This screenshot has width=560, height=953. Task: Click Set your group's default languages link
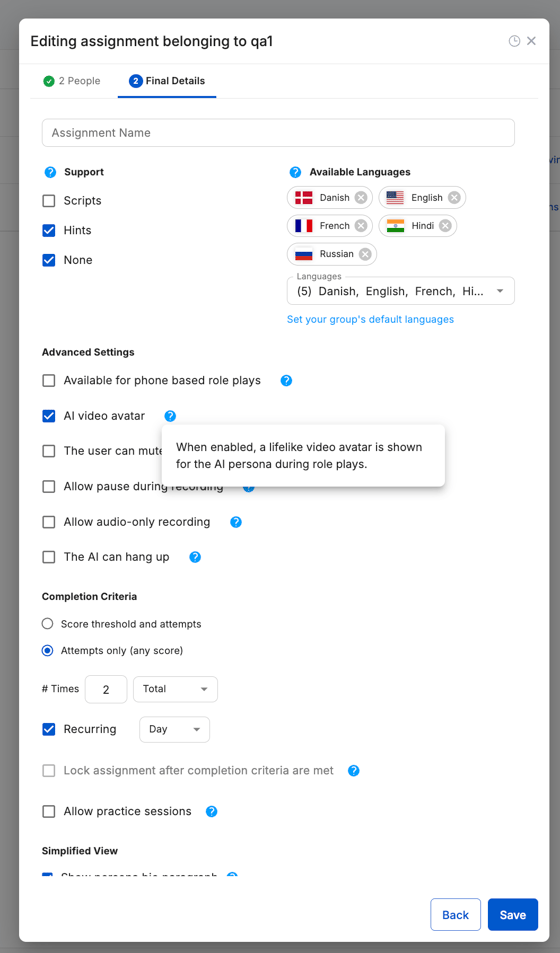point(370,319)
